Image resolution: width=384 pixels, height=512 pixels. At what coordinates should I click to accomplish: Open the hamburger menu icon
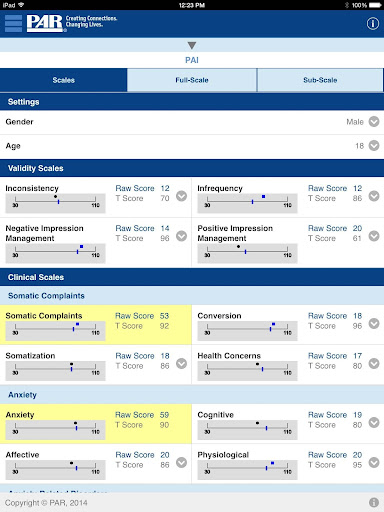(14, 23)
